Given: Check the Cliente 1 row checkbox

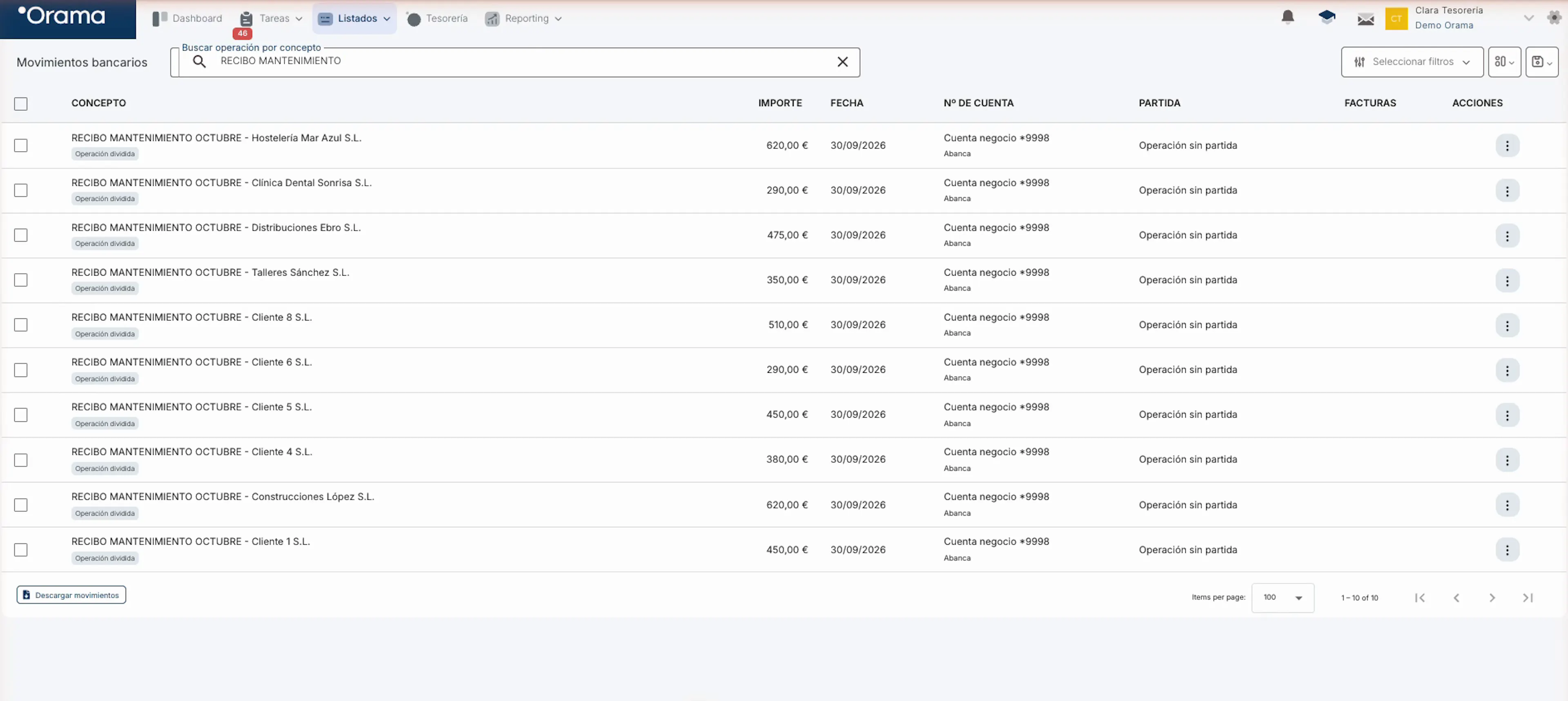Looking at the screenshot, I should click(x=21, y=550).
